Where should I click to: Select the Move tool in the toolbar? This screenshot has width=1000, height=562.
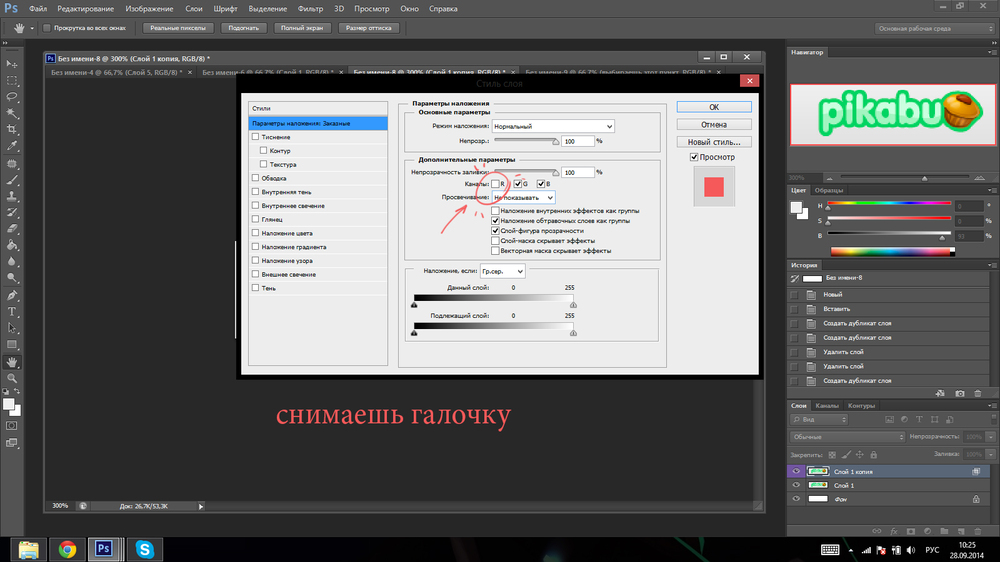[13, 62]
